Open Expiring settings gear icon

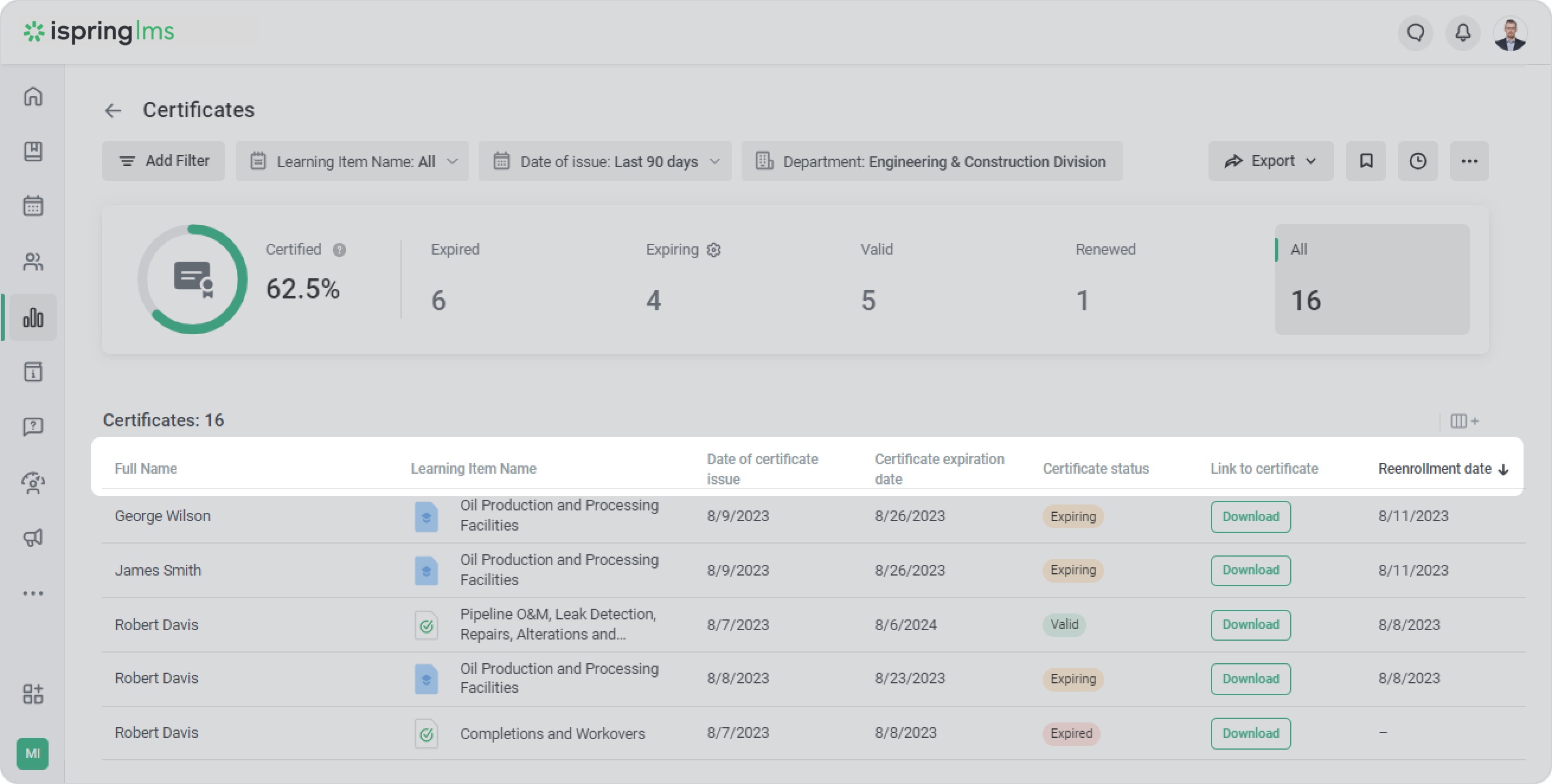714,250
